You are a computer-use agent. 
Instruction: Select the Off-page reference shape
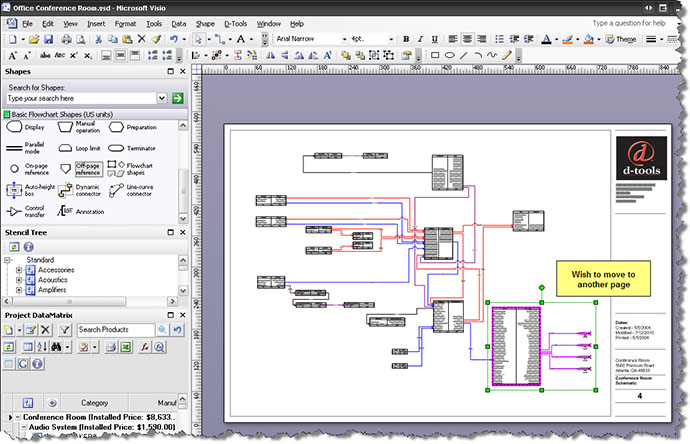(89, 169)
